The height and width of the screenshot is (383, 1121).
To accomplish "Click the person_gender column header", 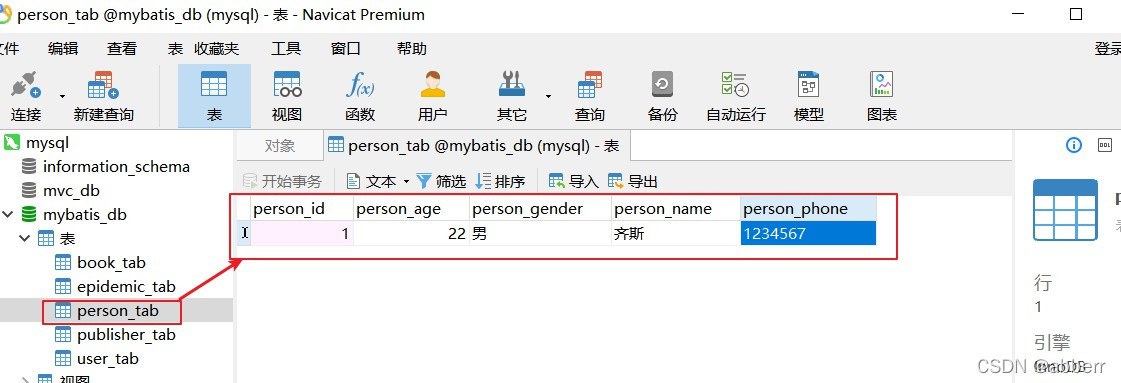I will point(541,209).
